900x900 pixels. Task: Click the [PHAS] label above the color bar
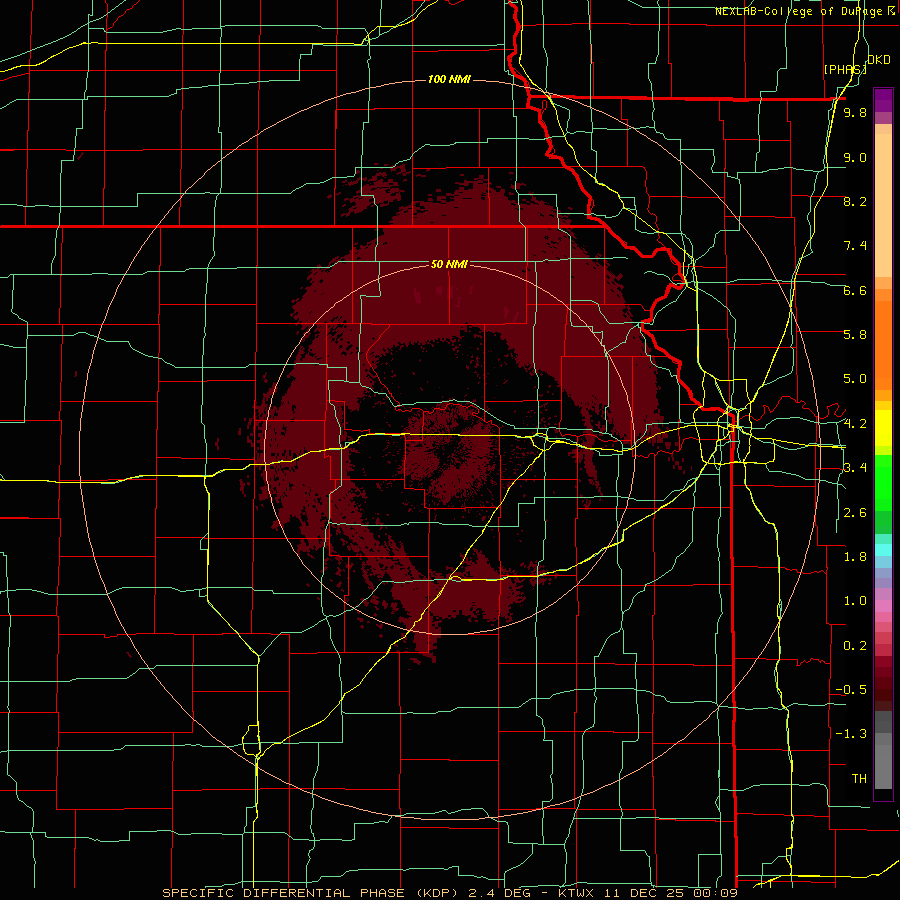tap(845, 69)
